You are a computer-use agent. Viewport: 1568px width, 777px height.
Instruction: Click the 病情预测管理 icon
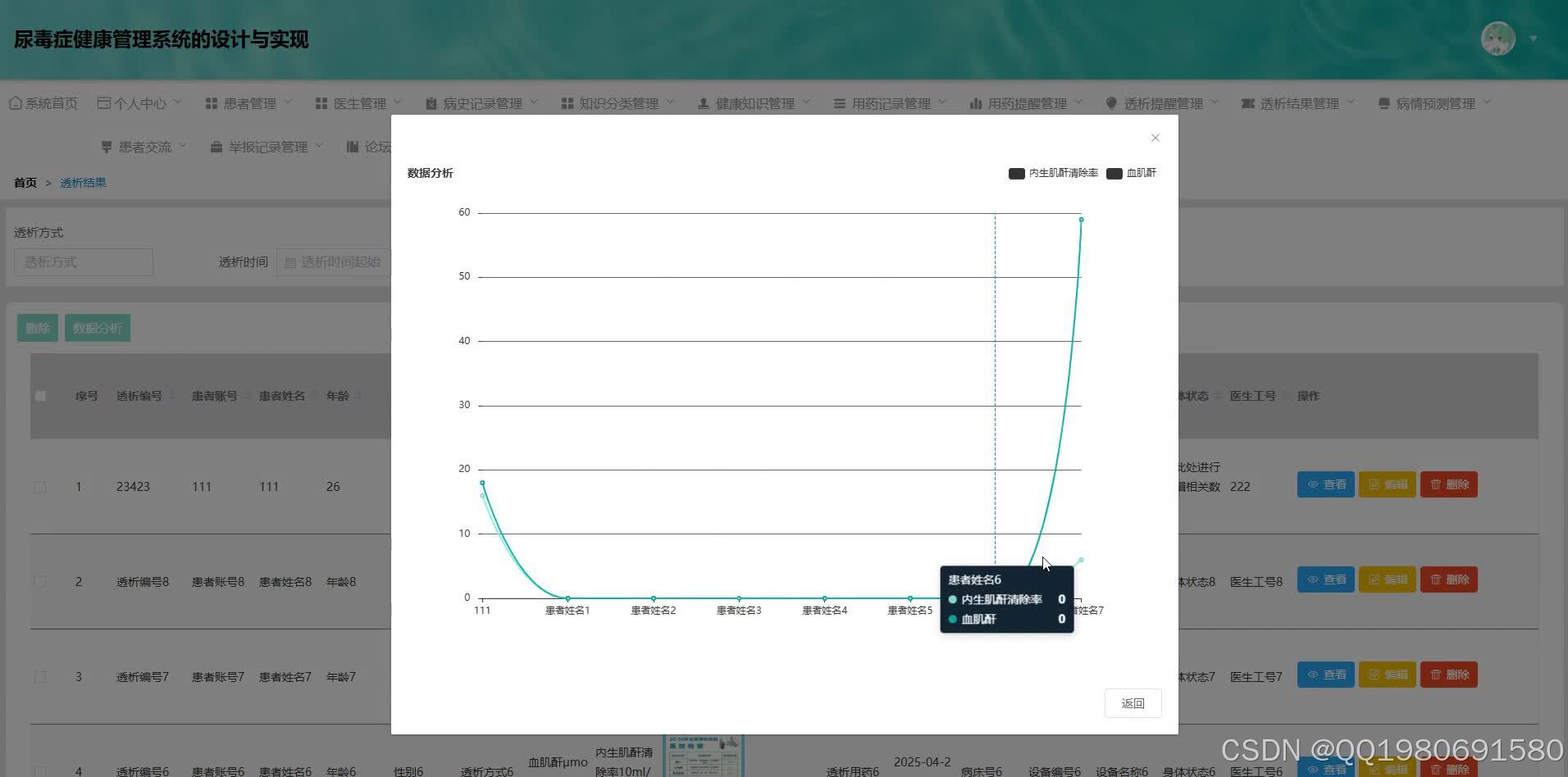click(x=1383, y=103)
